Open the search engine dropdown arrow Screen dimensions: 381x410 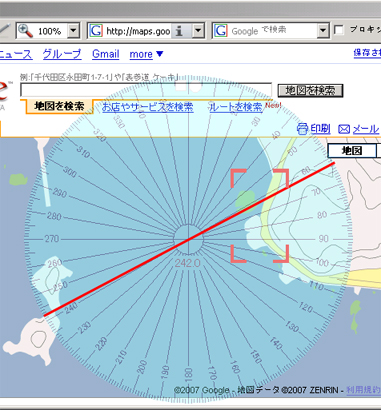[x=323, y=31]
